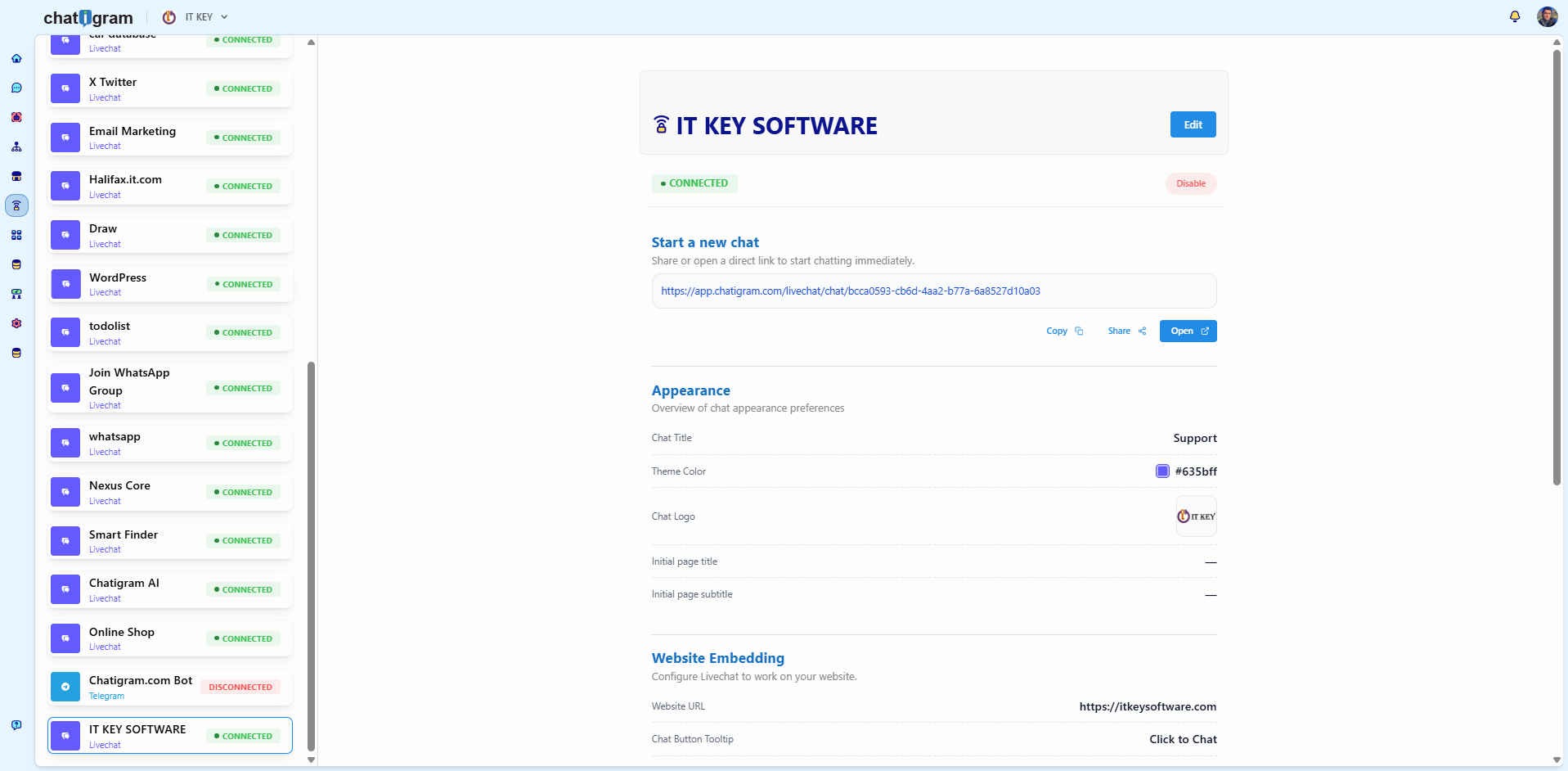Open the org hierarchy icon in sidebar
1568x771 pixels.
pos(16,147)
